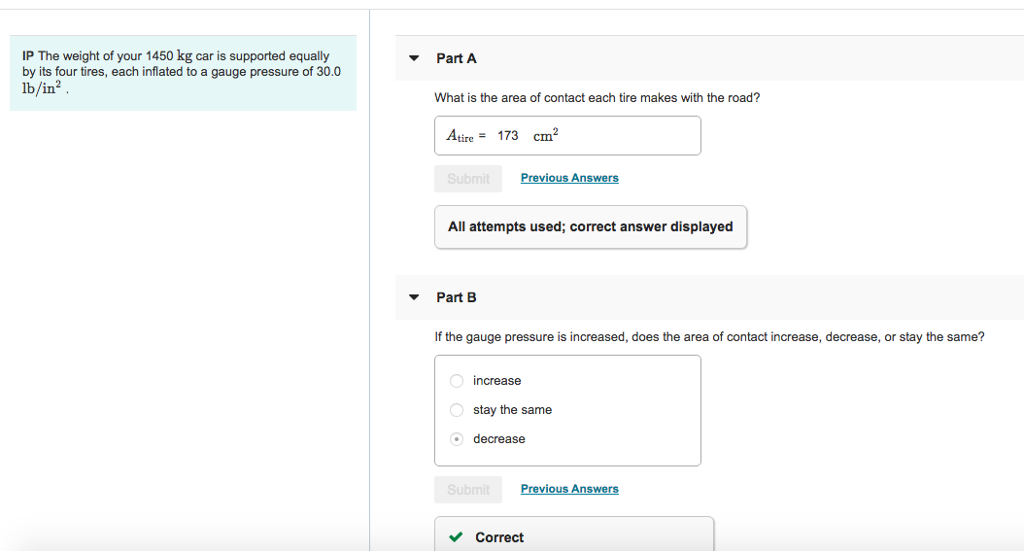Select the "increase" radio option
This screenshot has width=1024, height=551.
(457, 381)
